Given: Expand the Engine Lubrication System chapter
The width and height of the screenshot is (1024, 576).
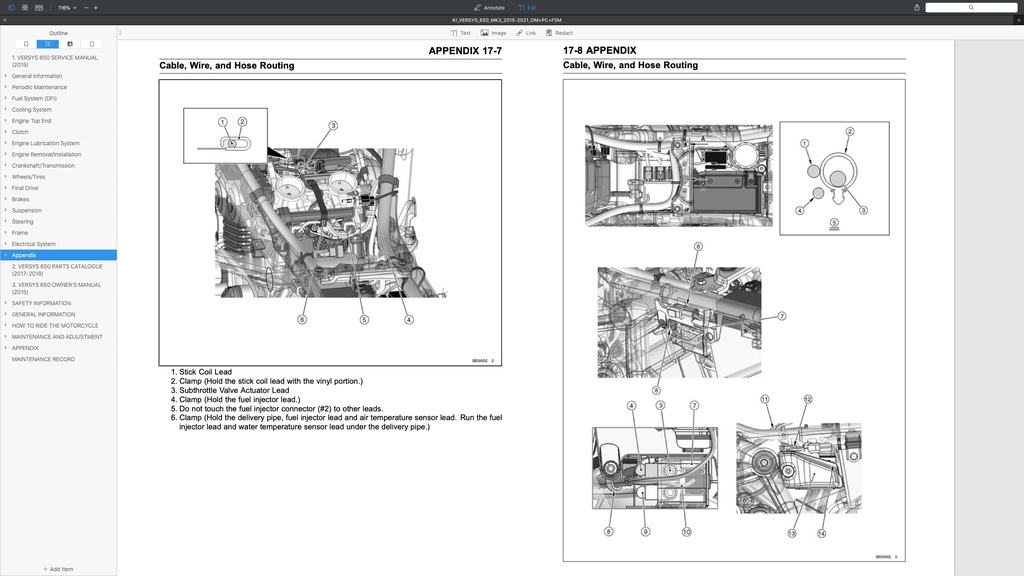Looking at the screenshot, I should (5, 143).
